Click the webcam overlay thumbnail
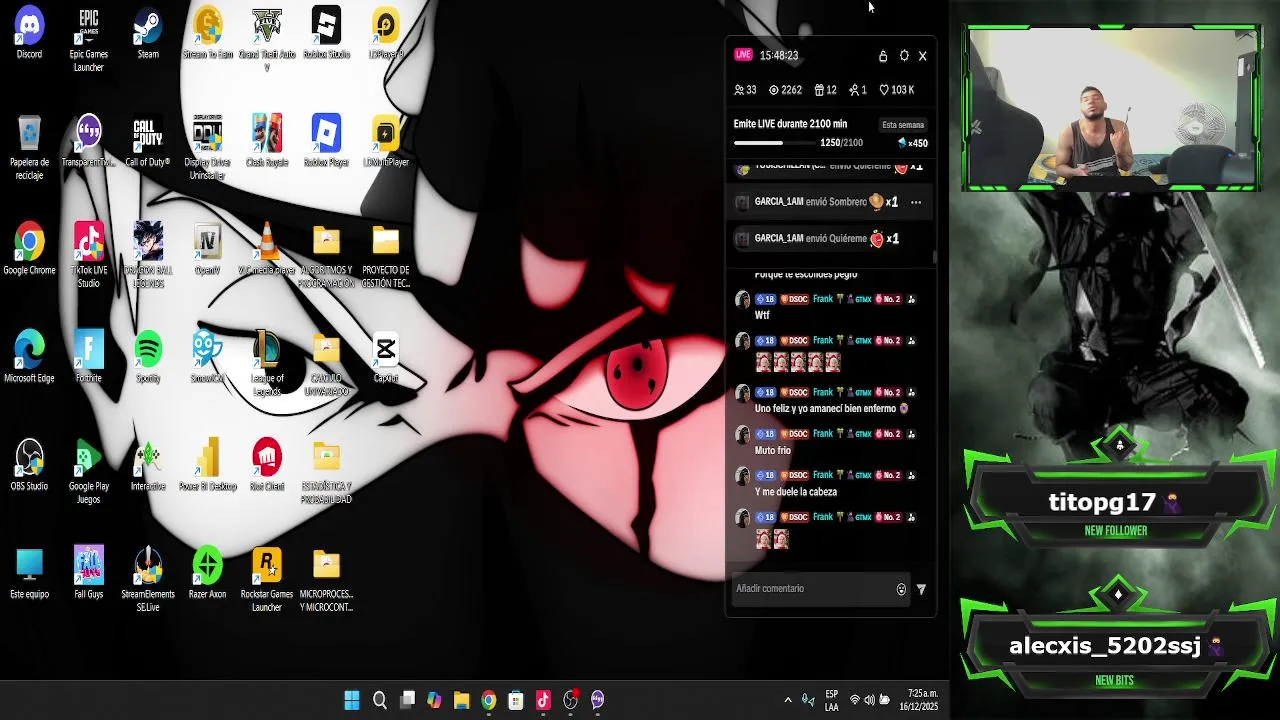Viewport: 1280px width, 720px height. click(1113, 108)
